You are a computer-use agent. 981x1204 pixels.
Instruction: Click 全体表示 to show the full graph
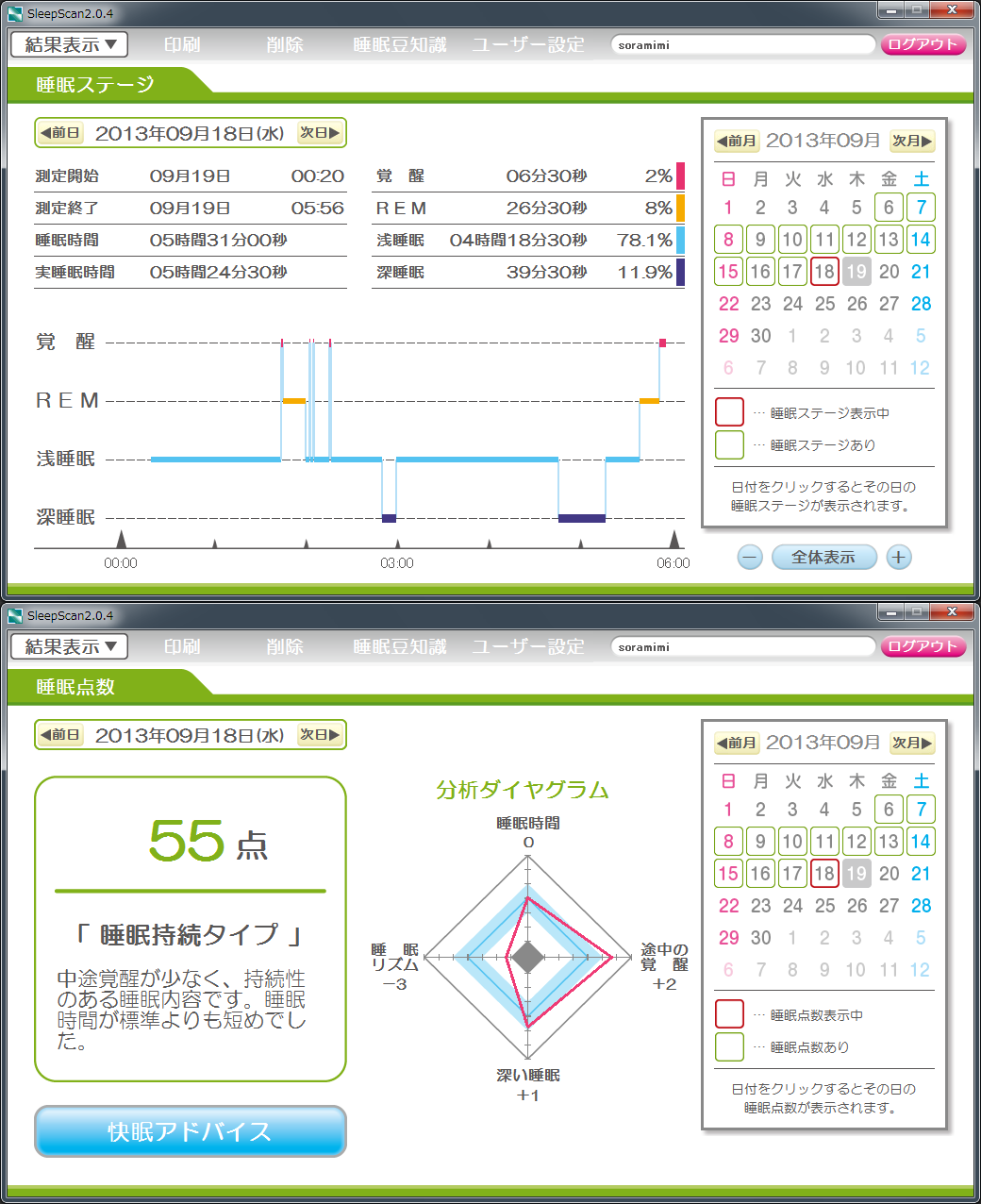coord(823,558)
